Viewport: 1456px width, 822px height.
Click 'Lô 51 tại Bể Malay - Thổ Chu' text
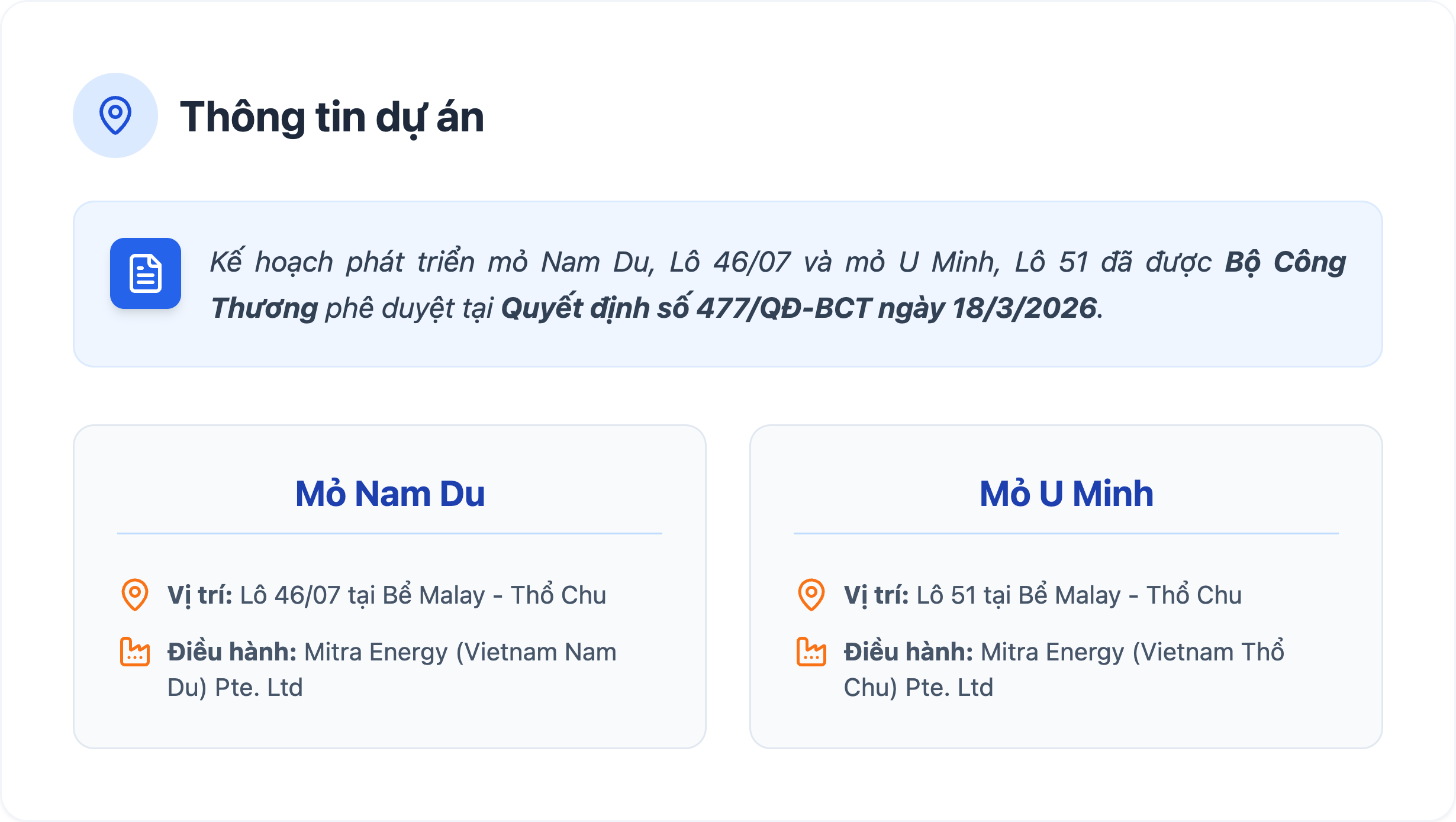(1079, 595)
